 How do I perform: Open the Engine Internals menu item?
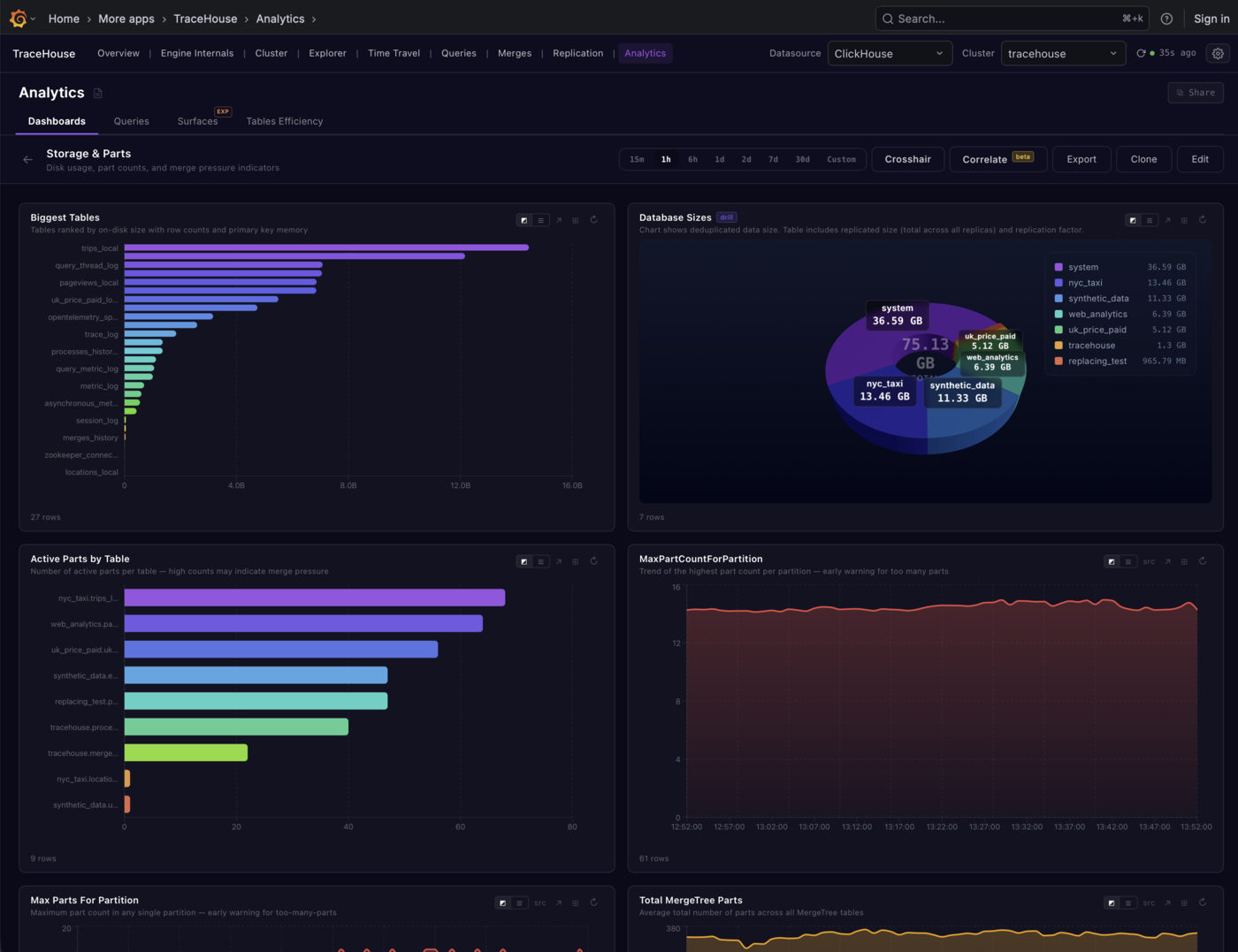point(197,53)
